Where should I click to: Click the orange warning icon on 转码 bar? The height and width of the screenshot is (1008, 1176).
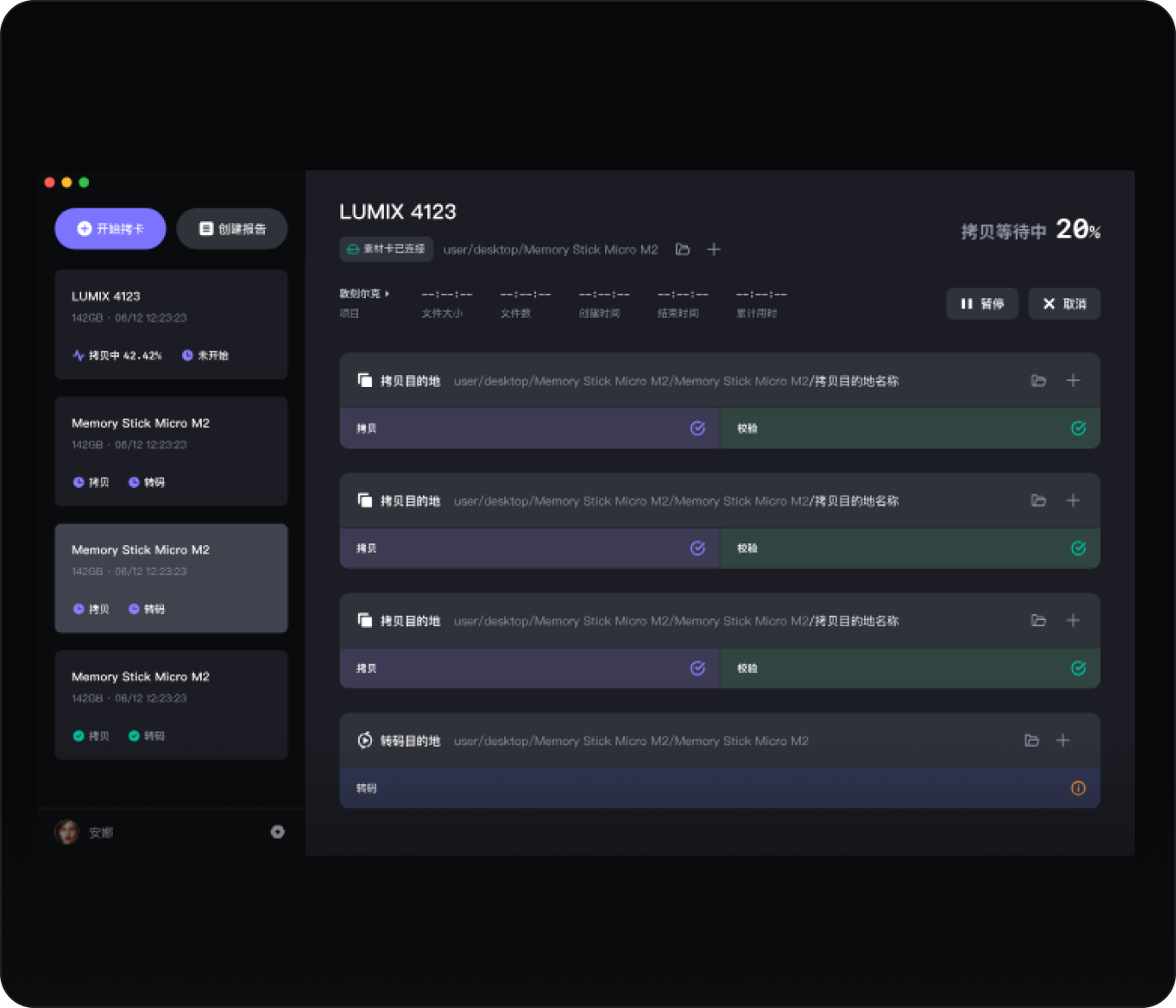point(1078,788)
